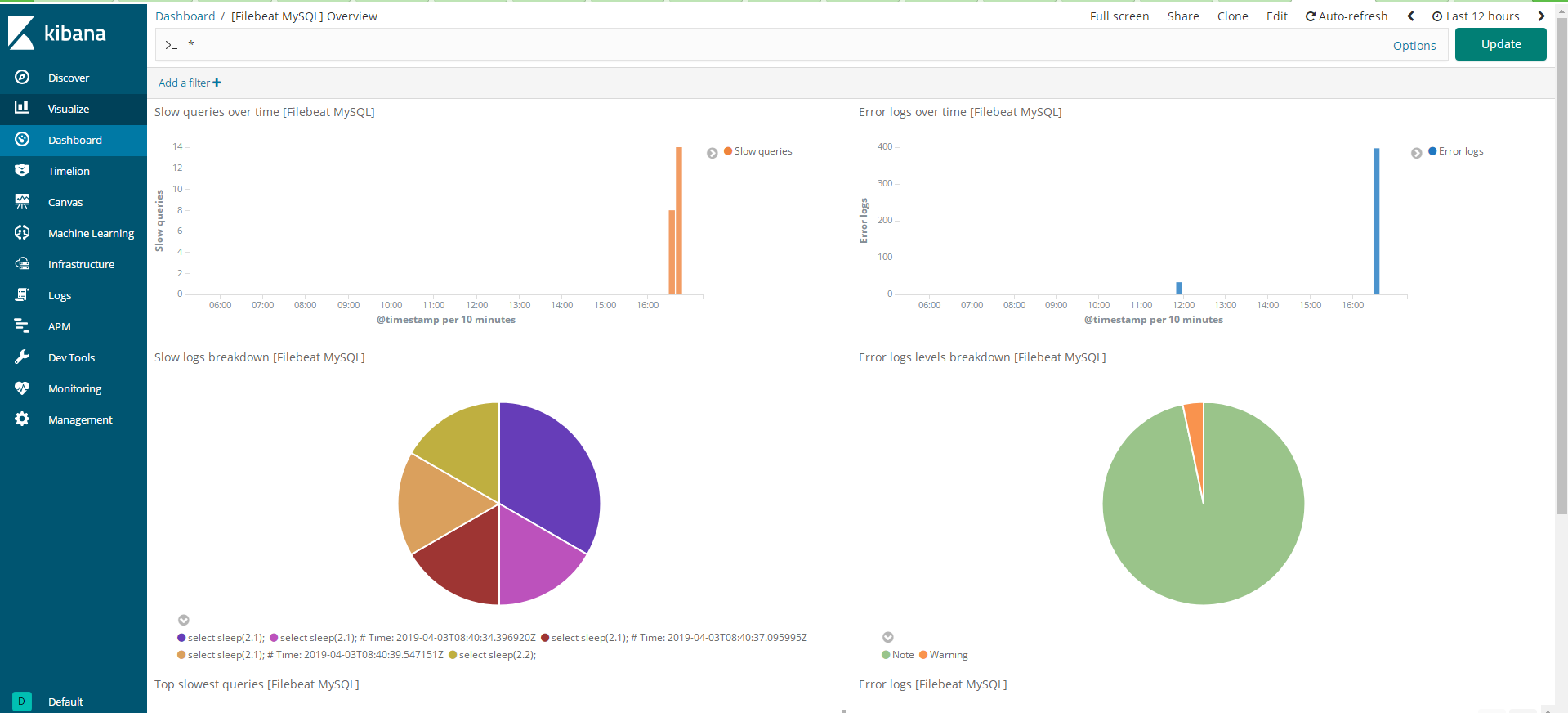Click the page vertical scrollbar

click(1561, 266)
